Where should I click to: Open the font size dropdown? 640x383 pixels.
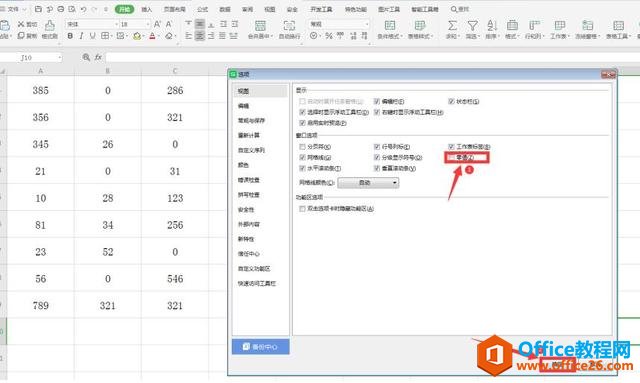tap(147, 24)
